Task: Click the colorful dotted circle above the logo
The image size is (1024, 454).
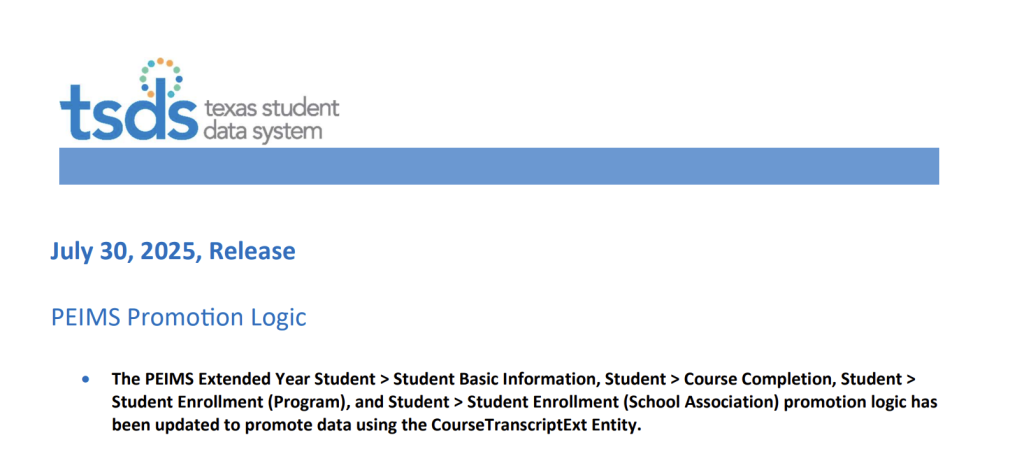Action: (161, 78)
